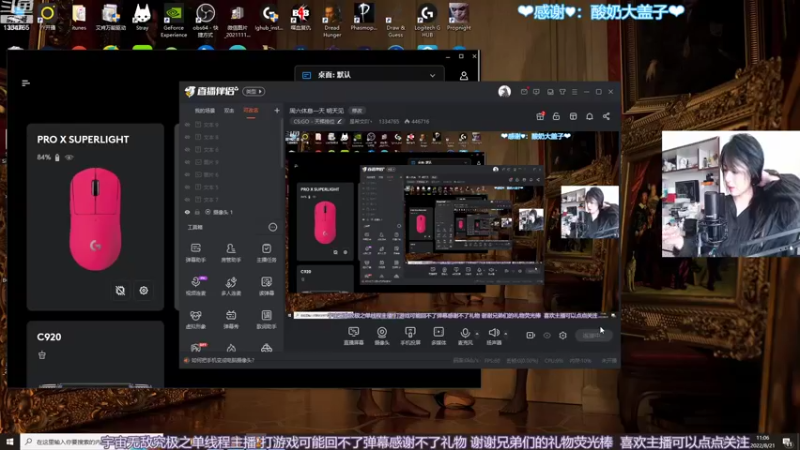
Task: Open the 虚拟形象 virtual avatar tool
Action: [x=195, y=319]
